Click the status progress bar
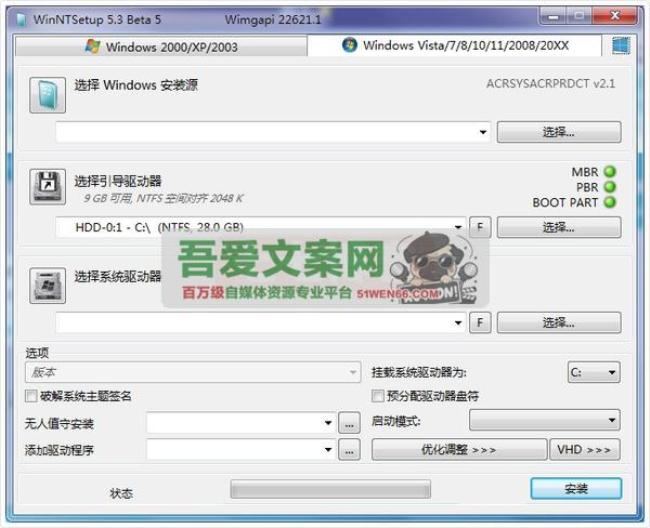 pos(330,489)
